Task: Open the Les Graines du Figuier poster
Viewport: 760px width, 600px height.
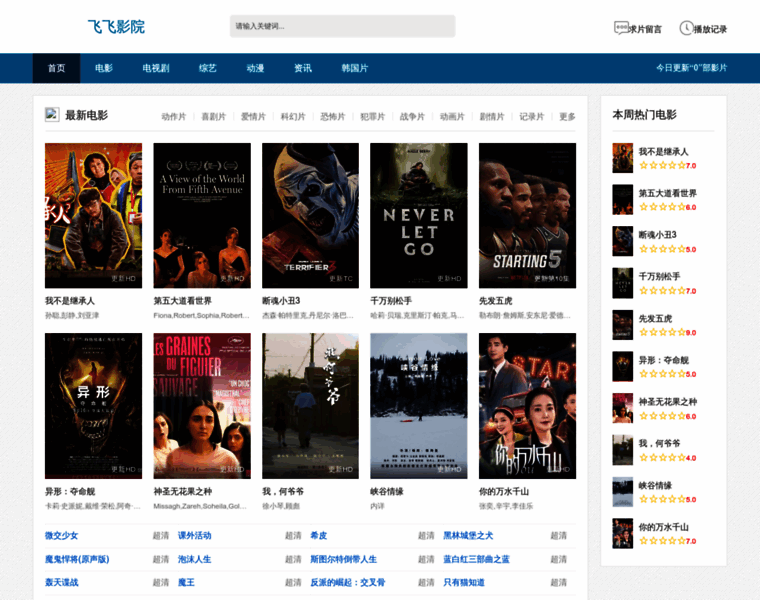Action: 202,406
